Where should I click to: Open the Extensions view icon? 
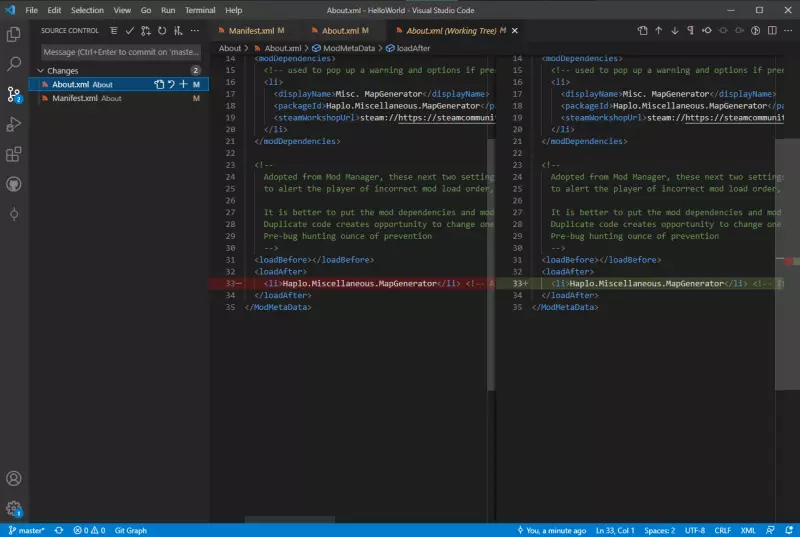14,154
